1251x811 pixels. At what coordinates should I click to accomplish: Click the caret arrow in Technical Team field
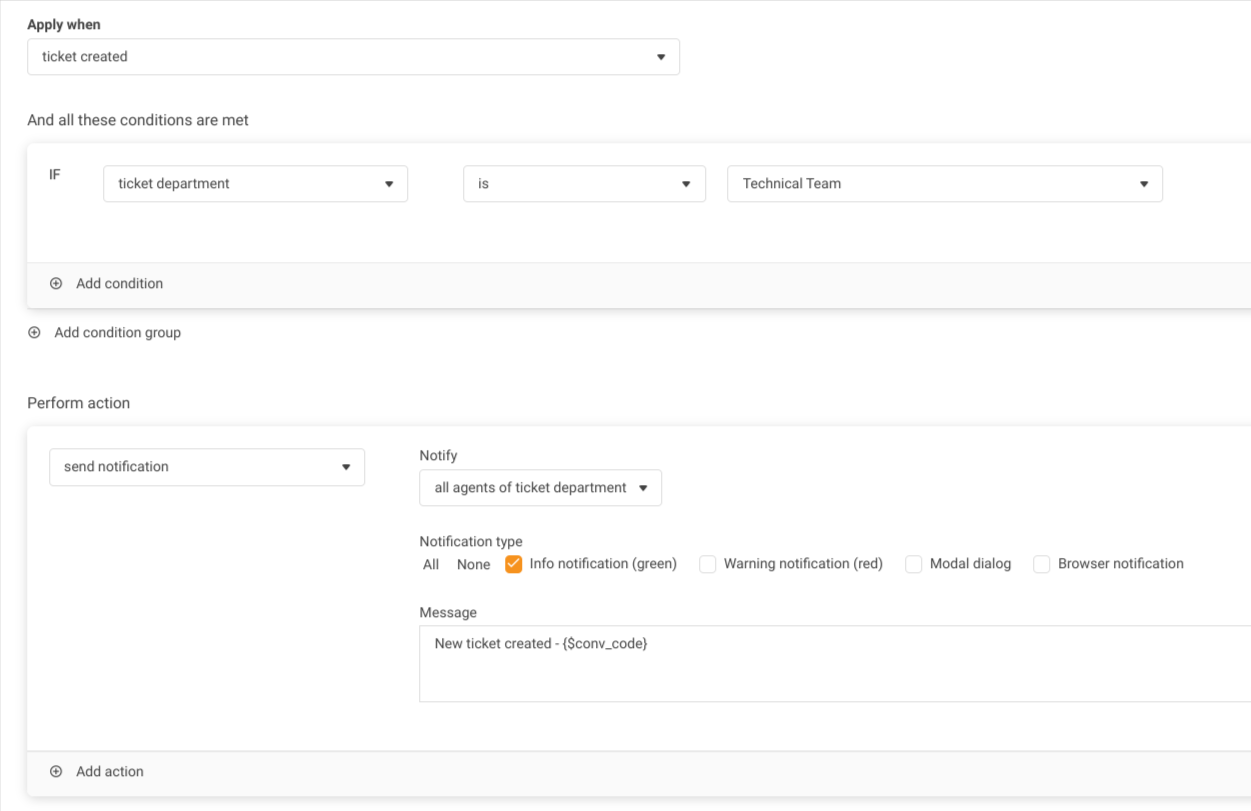coord(1144,184)
